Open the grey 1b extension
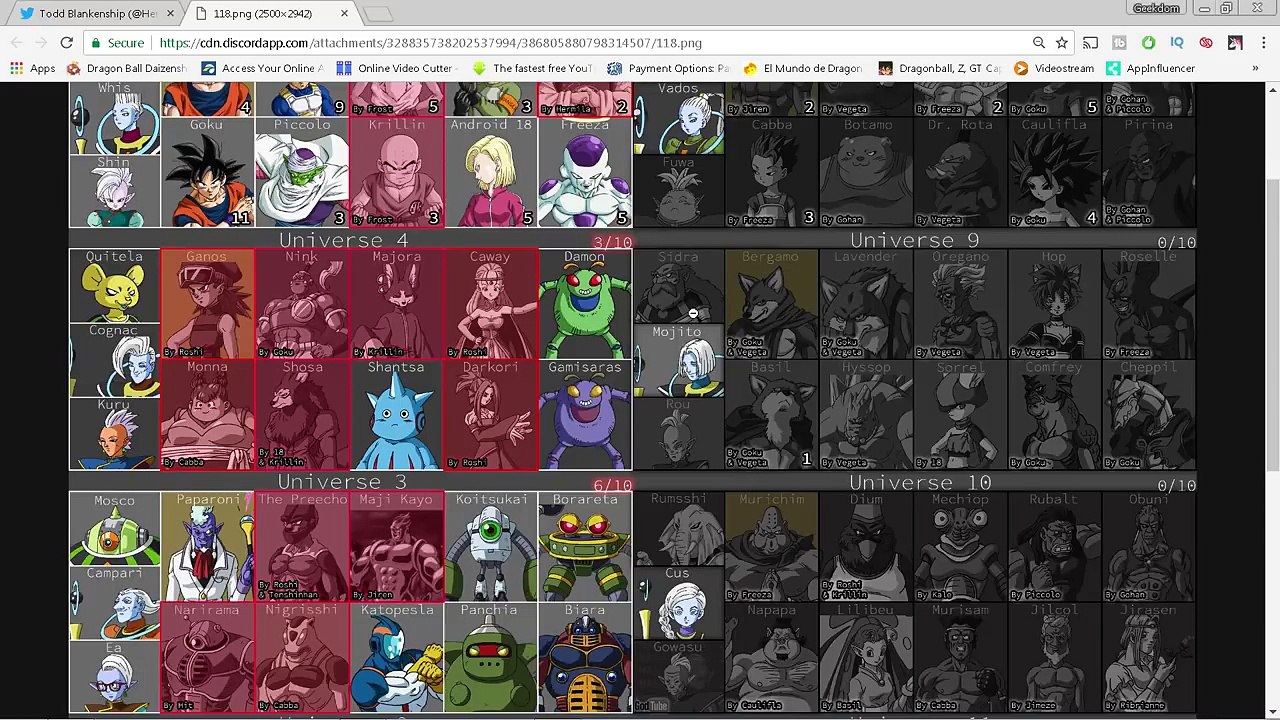The height and width of the screenshot is (720, 1280). pyautogui.click(x=1119, y=43)
